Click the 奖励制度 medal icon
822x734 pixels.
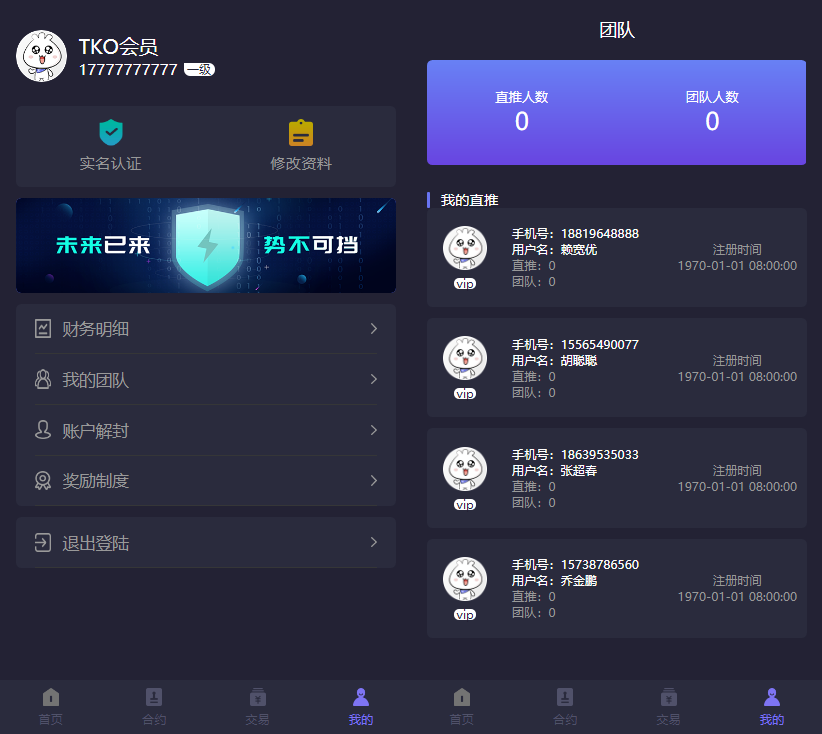43,480
